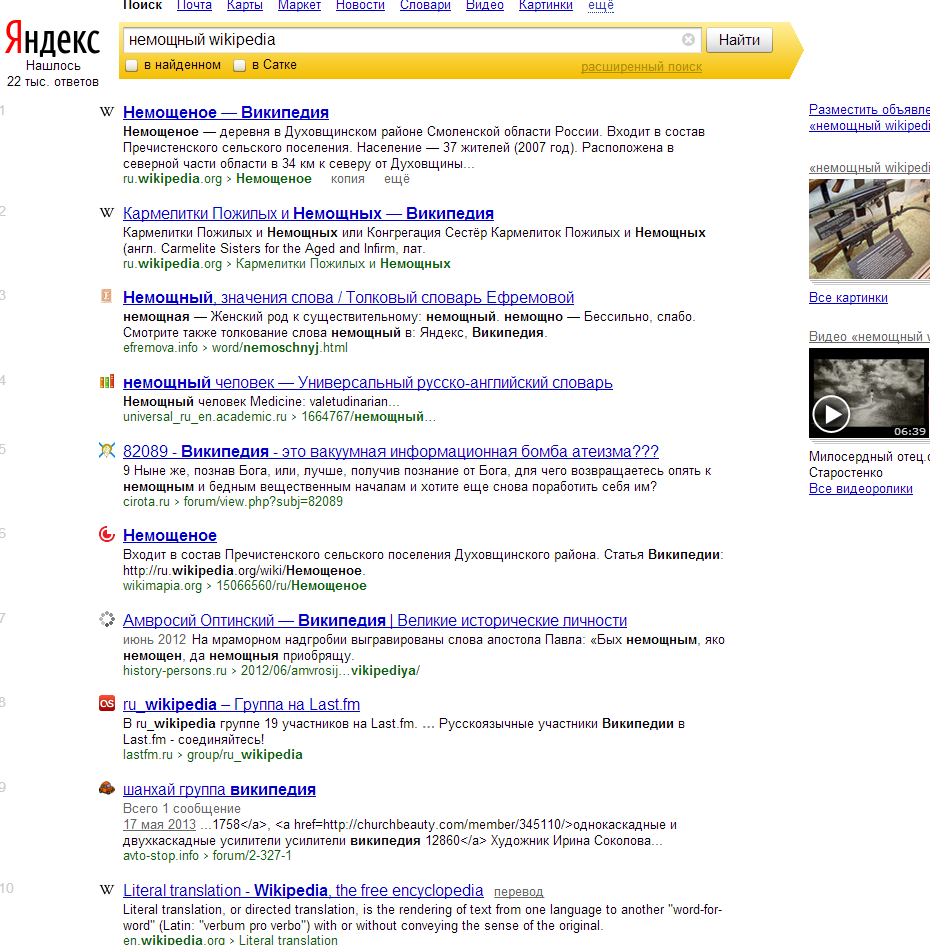Viewport: 930px width, 945px height.
Task: Open the '82089 - Википедия' forum result
Action: tap(391, 451)
